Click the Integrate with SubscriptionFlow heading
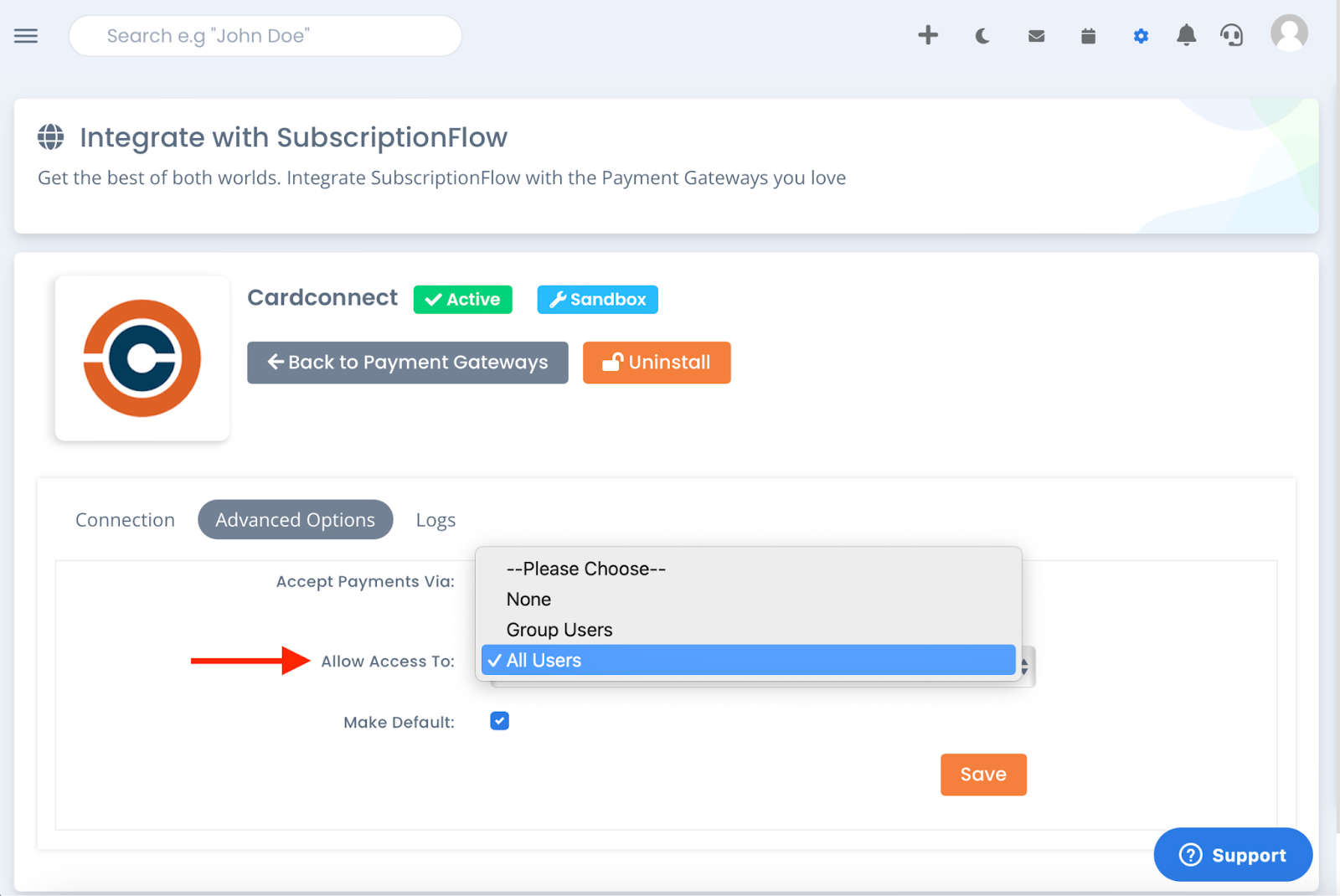This screenshot has width=1340, height=896. tap(294, 137)
